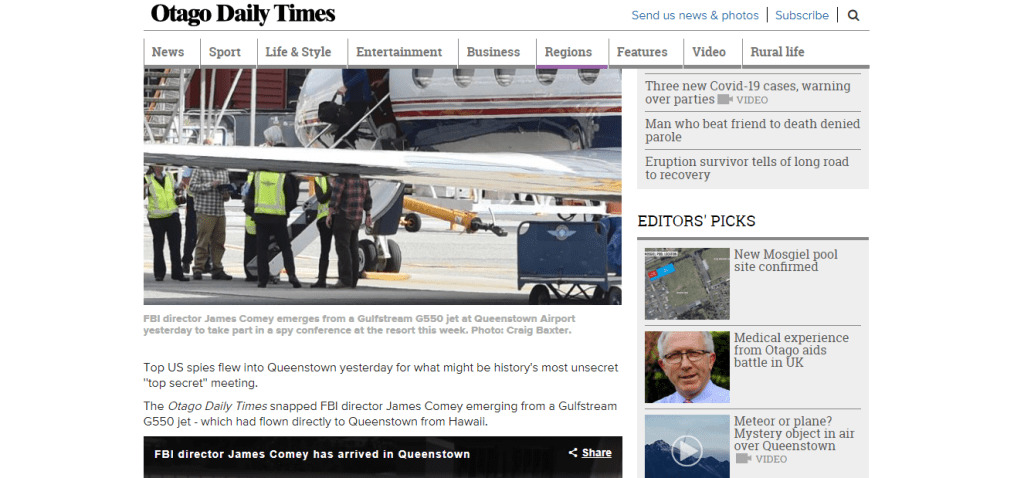The height and width of the screenshot is (478, 1024).
Task: Click Send us news & photos link
Action: (695, 15)
